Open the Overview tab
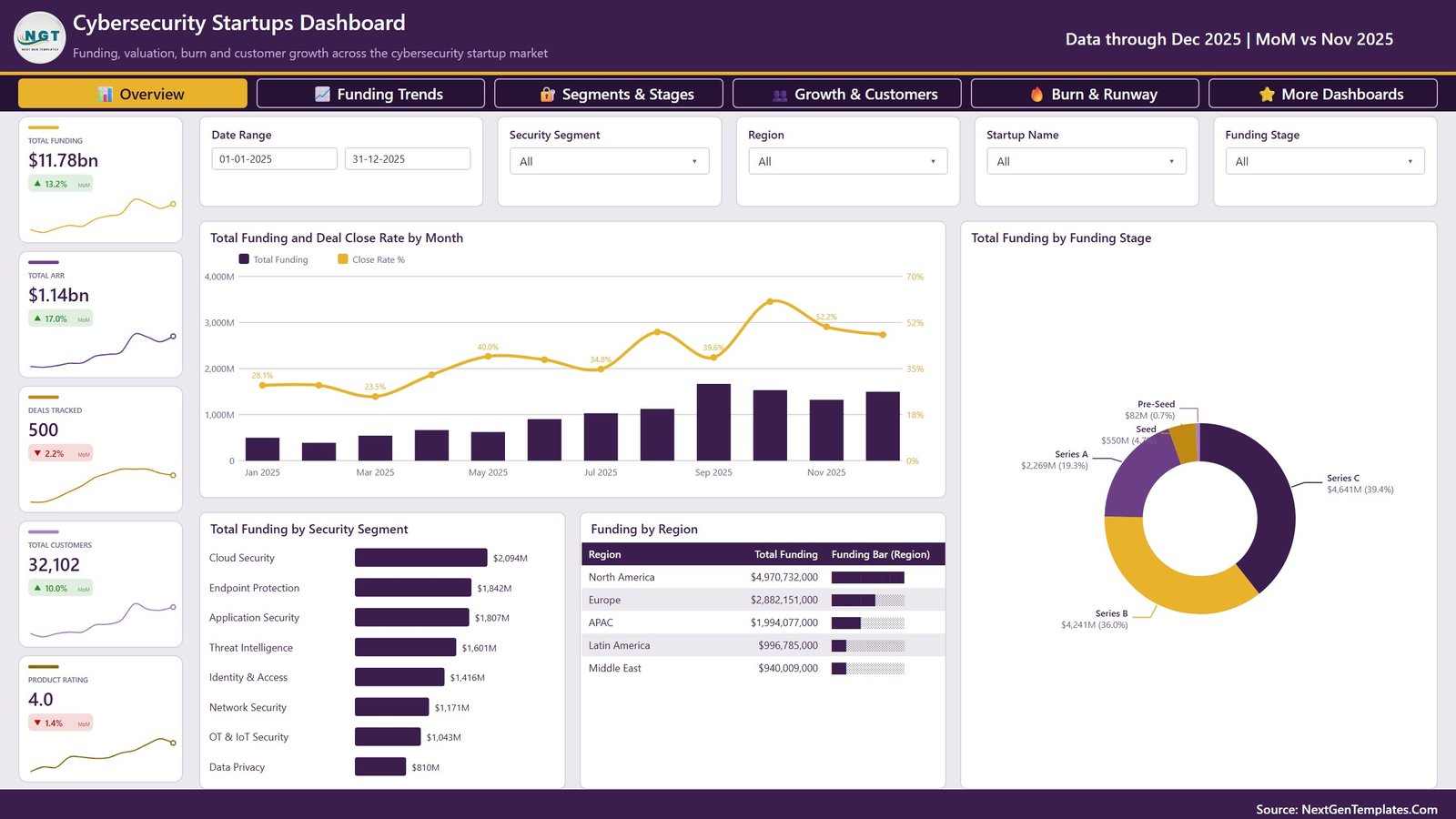Viewport: 1456px width, 819px height. click(x=133, y=94)
